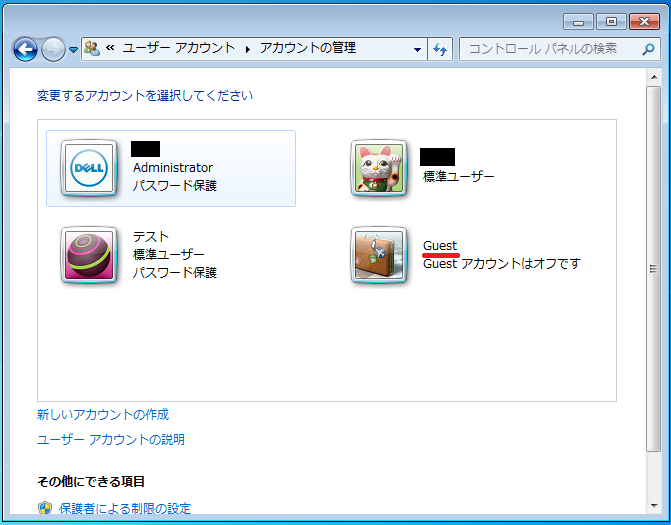Screen dimensions: 671x525
Task: Click the greyed-out forward arrow button
Action: pos(53,49)
